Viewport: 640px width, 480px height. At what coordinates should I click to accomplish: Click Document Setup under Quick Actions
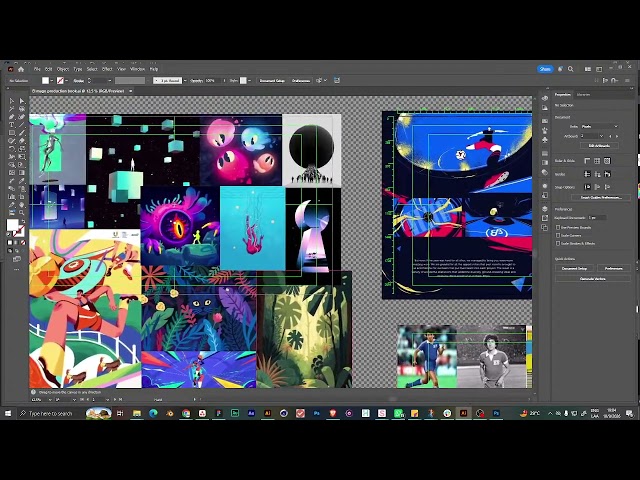point(574,268)
